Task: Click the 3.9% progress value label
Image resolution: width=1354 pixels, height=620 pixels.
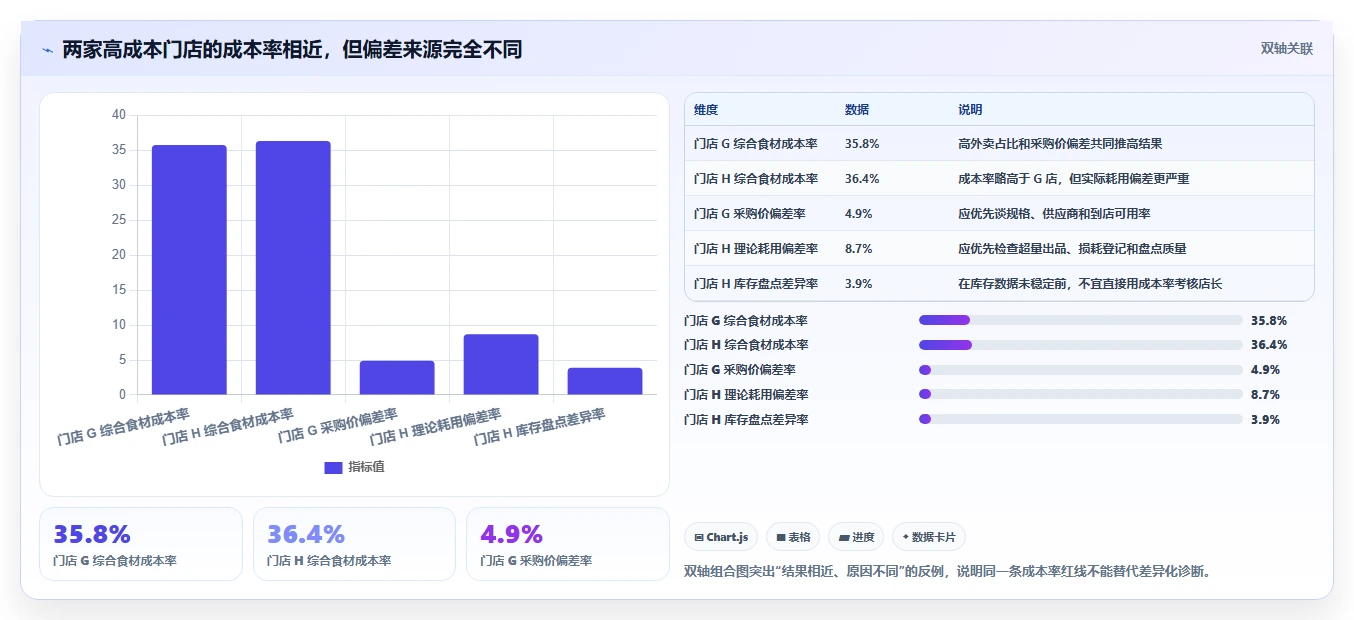Action: tap(1265, 420)
